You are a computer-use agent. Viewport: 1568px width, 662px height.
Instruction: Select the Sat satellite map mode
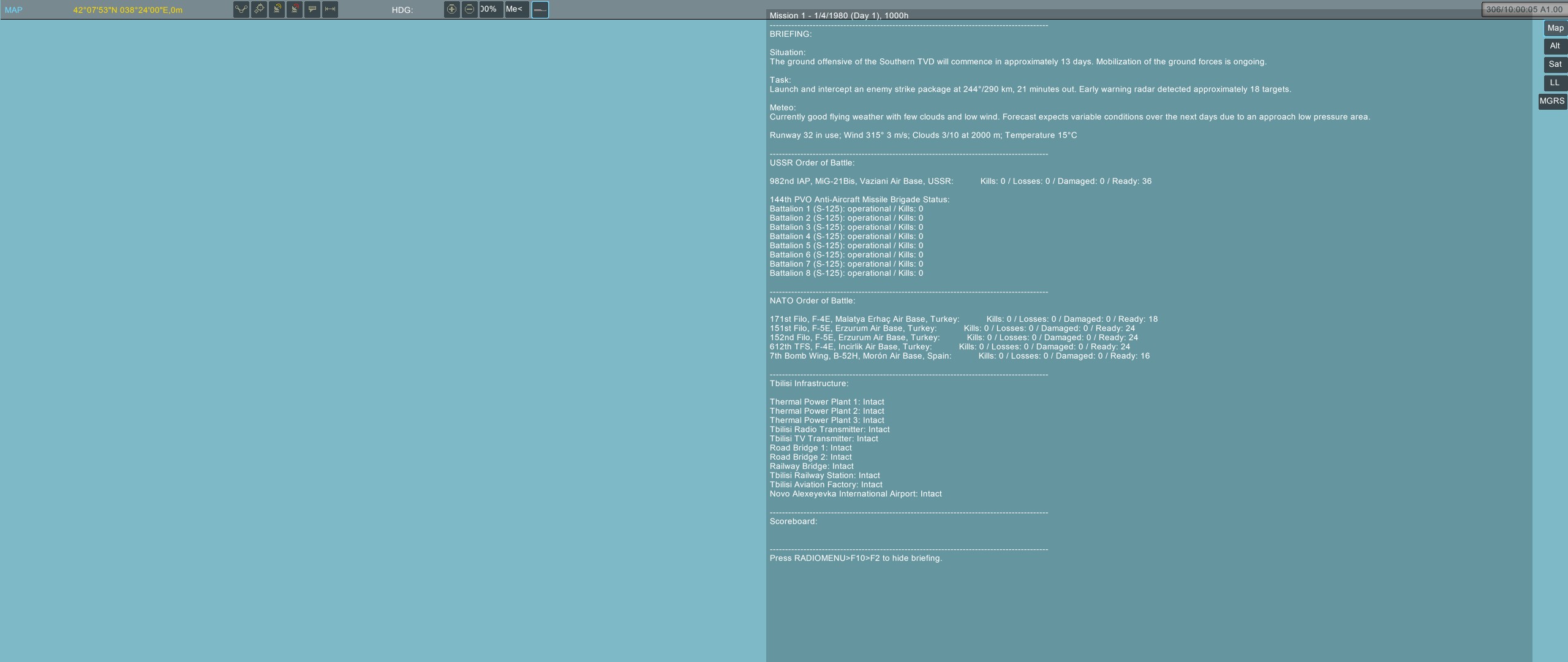[x=1555, y=64]
